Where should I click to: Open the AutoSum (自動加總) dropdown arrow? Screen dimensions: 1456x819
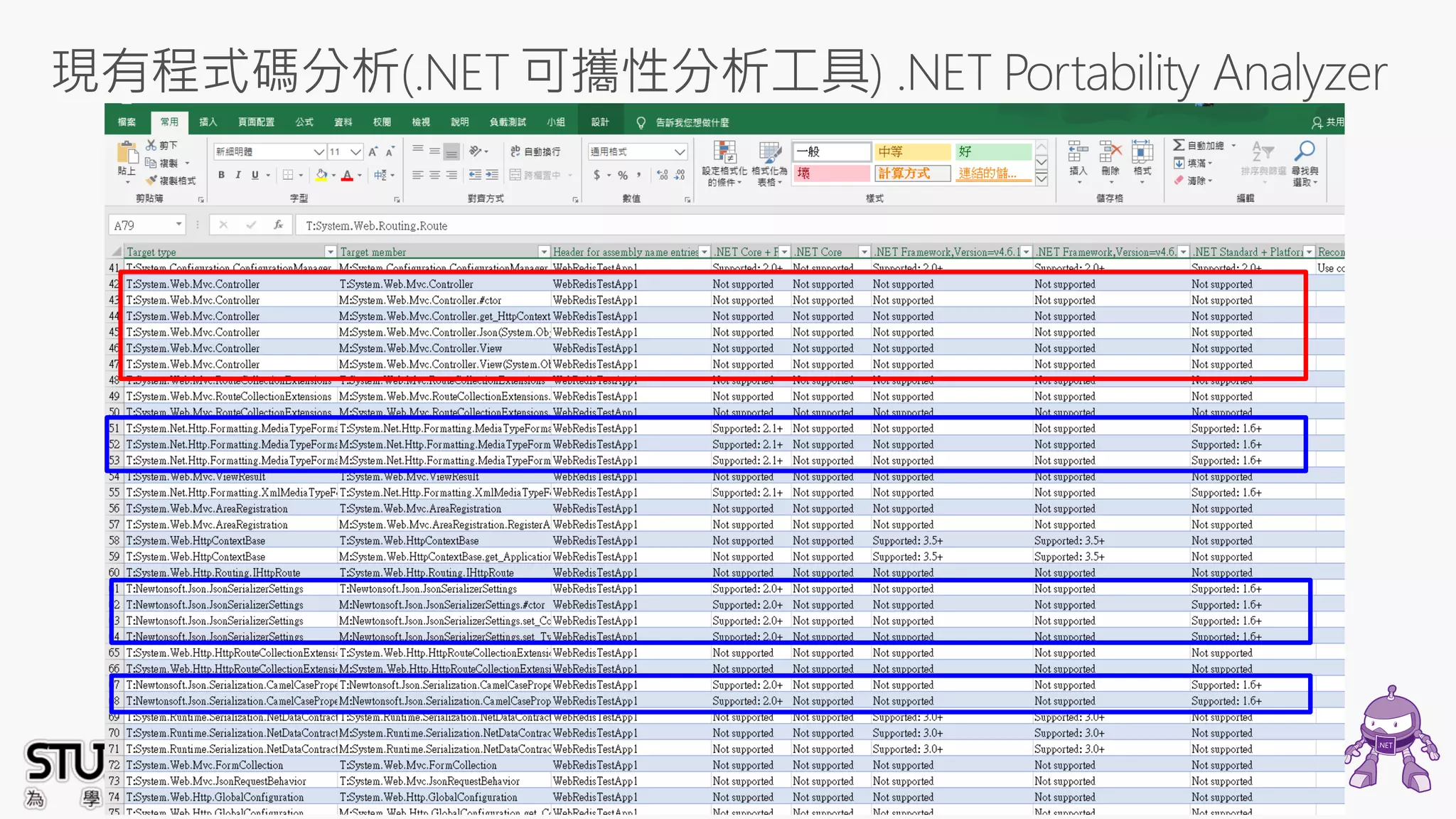tap(1234, 145)
